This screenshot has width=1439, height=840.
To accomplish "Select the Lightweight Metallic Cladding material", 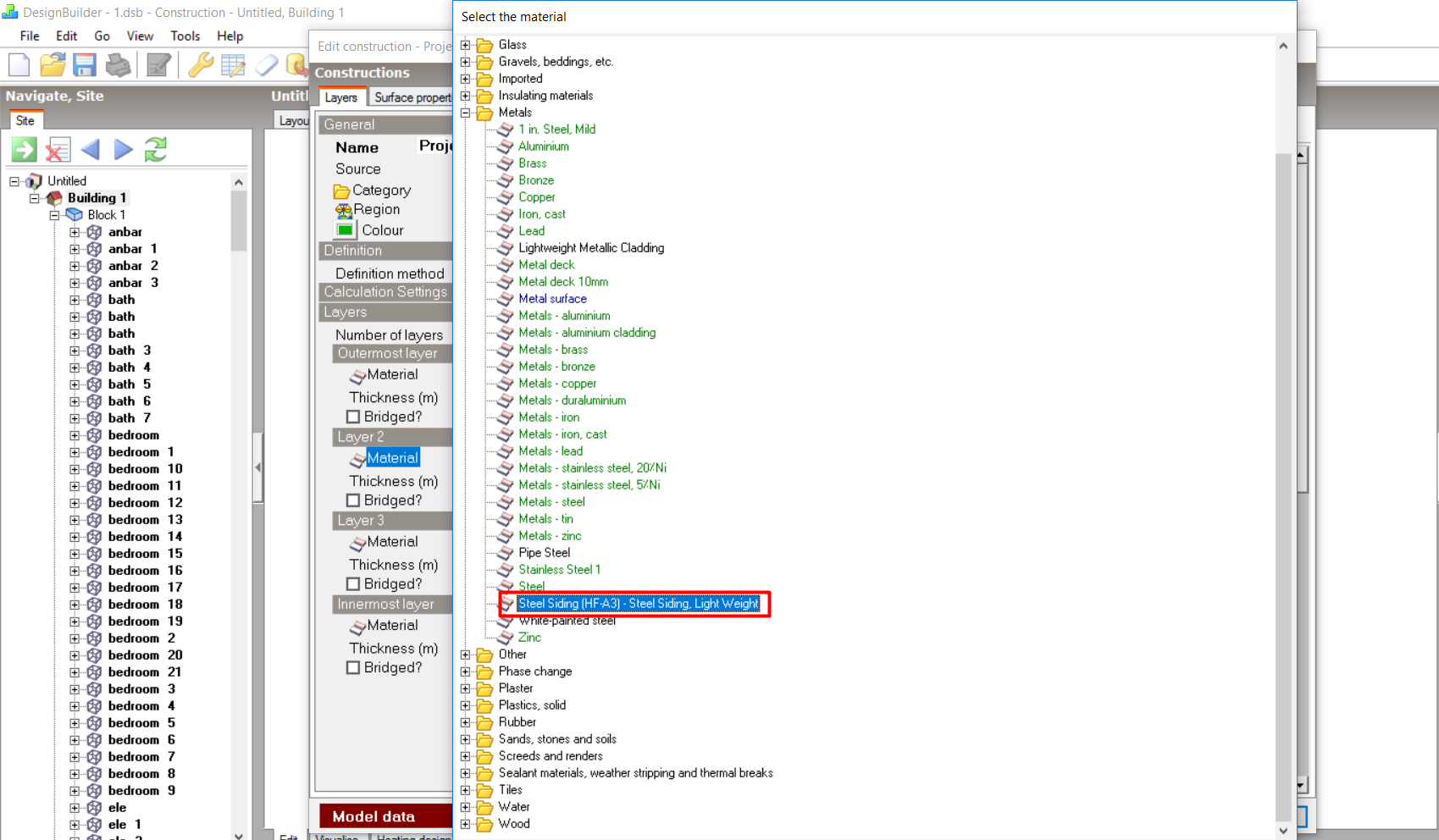I will [591, 248].
